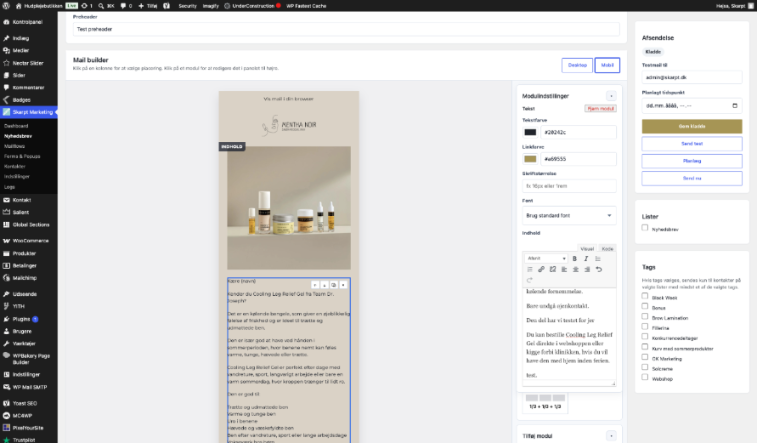Open the WordPress logo menu

pyautogui.click(x=6, y=6)
